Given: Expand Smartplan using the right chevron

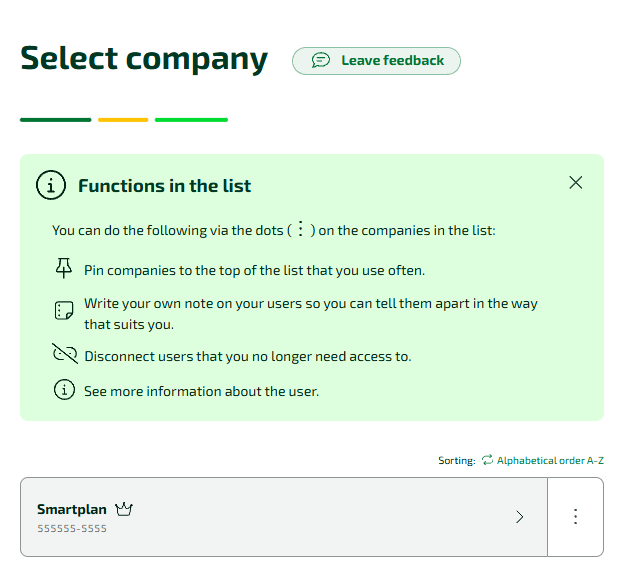Looking at the screenshot, I should pyautogui.click(x=519, y=516).
